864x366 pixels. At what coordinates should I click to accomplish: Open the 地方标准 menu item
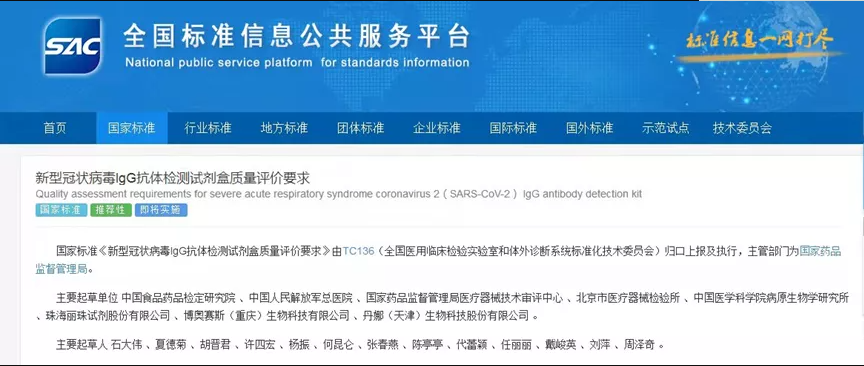(x=284, y=128)
